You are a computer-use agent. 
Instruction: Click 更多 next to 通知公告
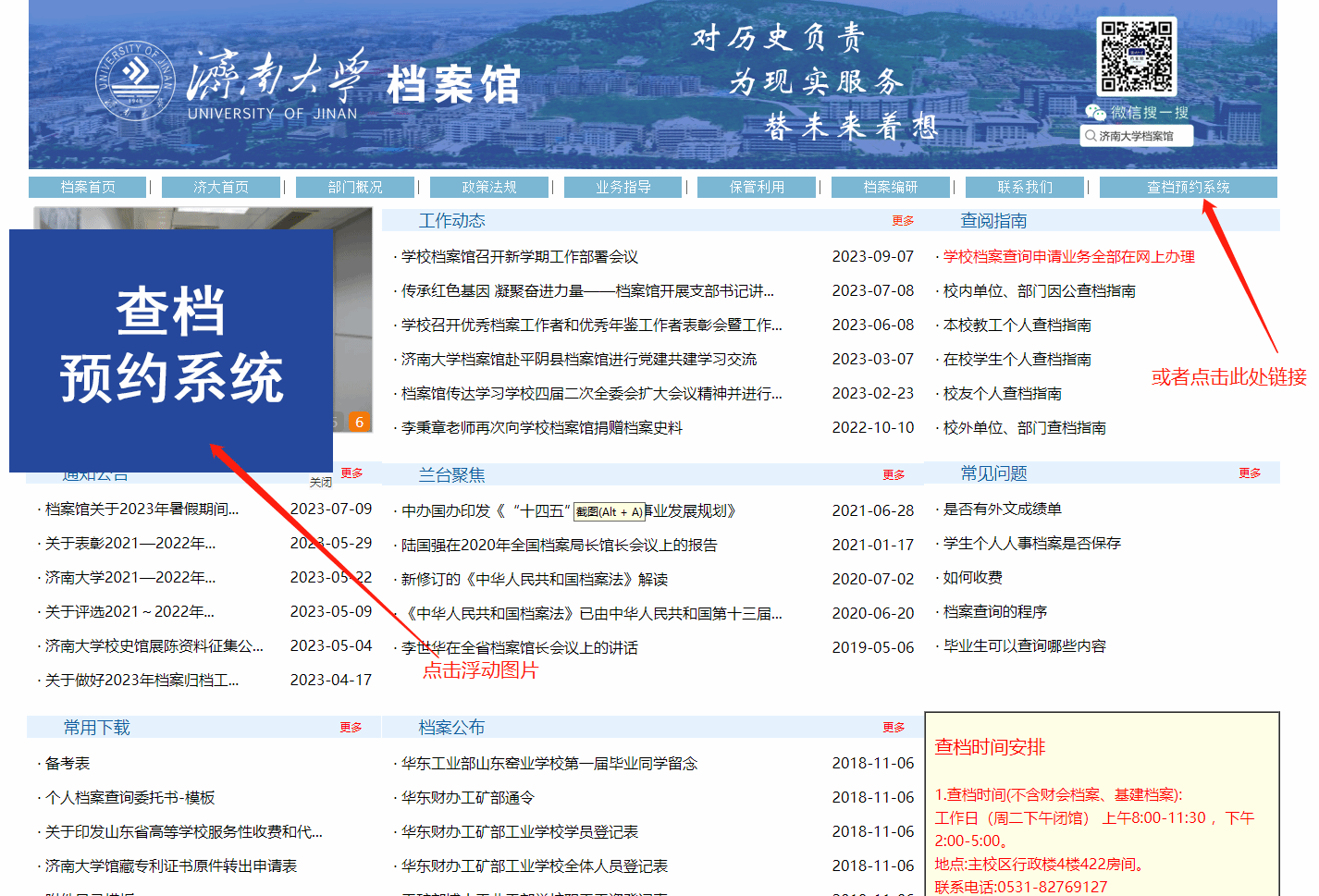pos(351,473)
